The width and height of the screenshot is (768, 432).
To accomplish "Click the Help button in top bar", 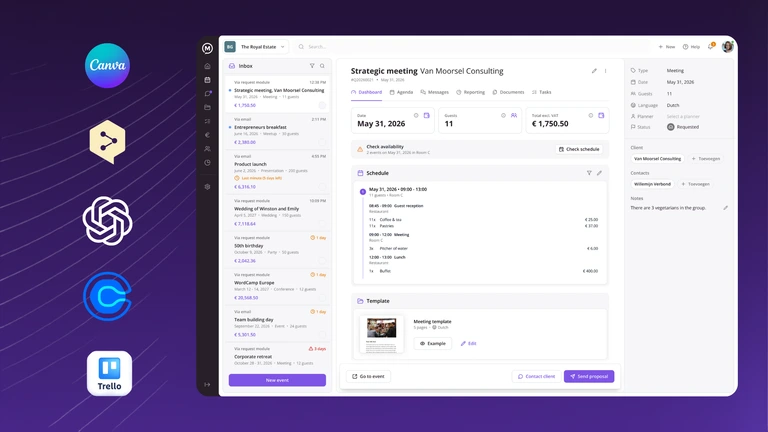I will tap(691, 47).
